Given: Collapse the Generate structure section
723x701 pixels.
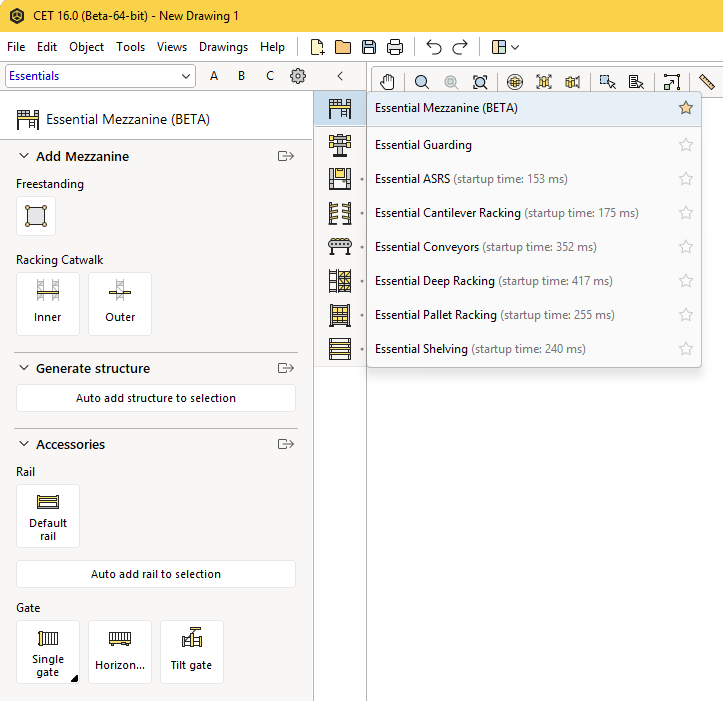Looking at the screenshot, I should coord(24,368).
